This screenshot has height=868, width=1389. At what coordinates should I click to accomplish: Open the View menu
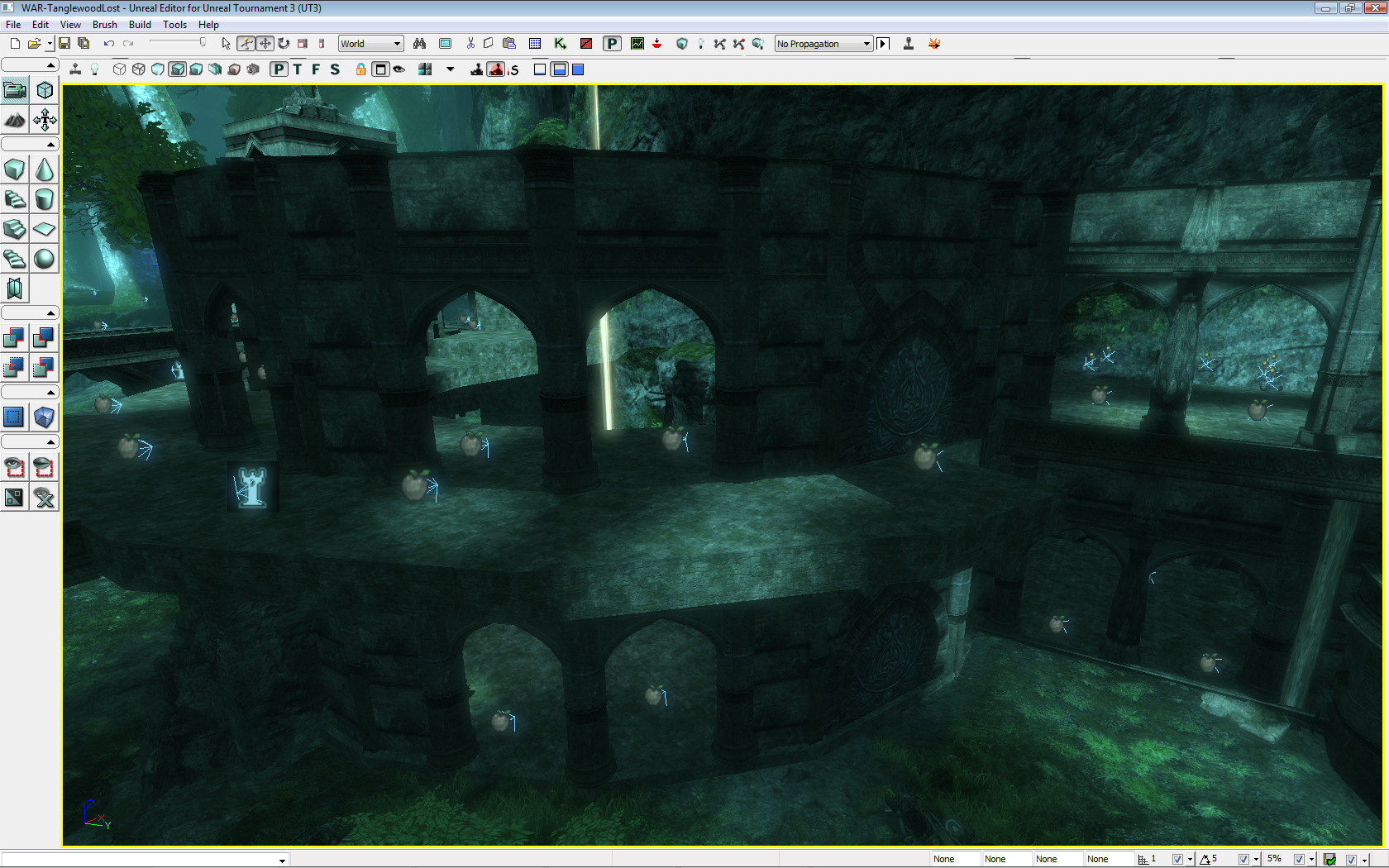tap(70, 24)
